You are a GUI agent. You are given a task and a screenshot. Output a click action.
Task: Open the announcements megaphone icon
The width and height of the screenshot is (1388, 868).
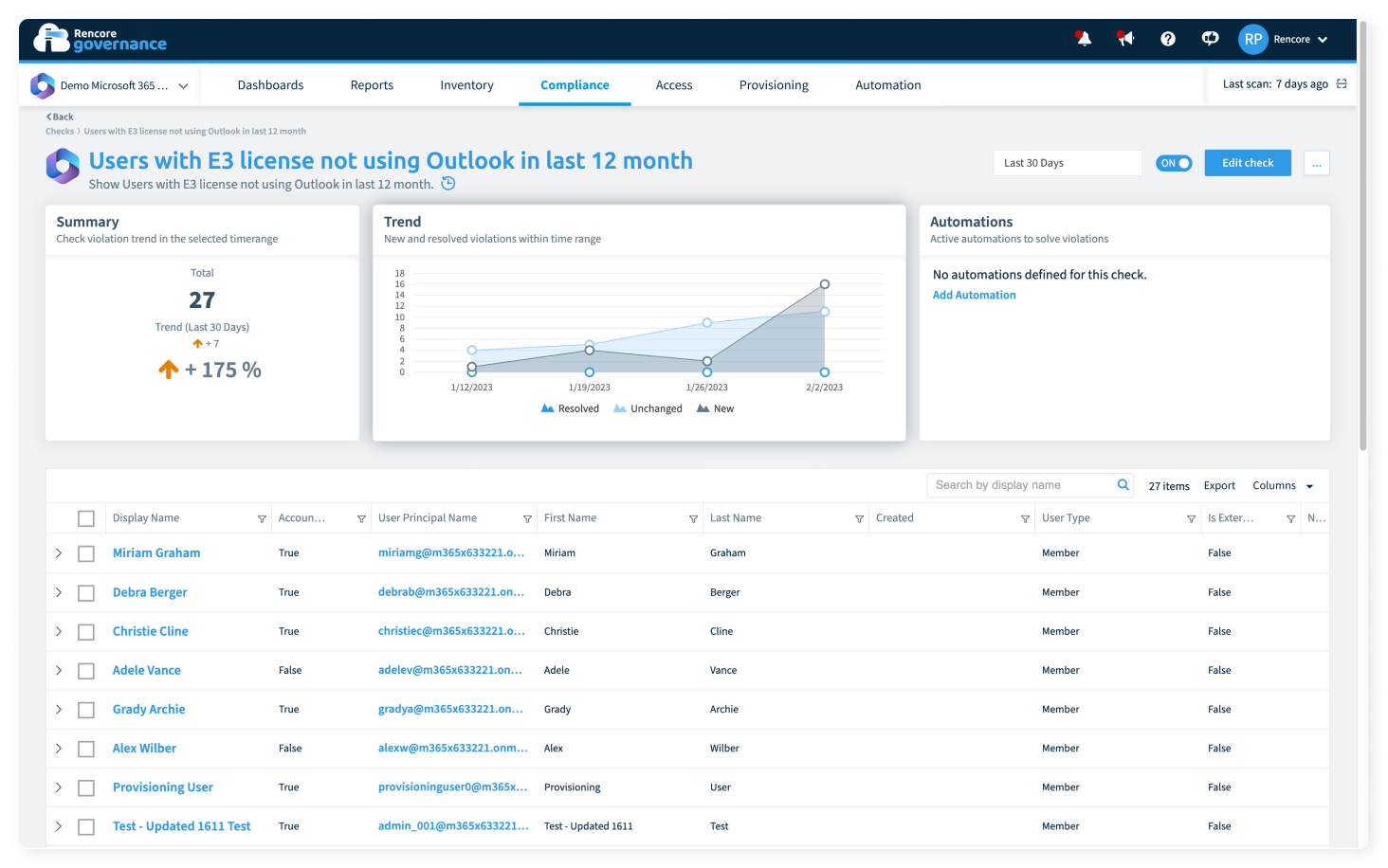tap(1125, 39)
